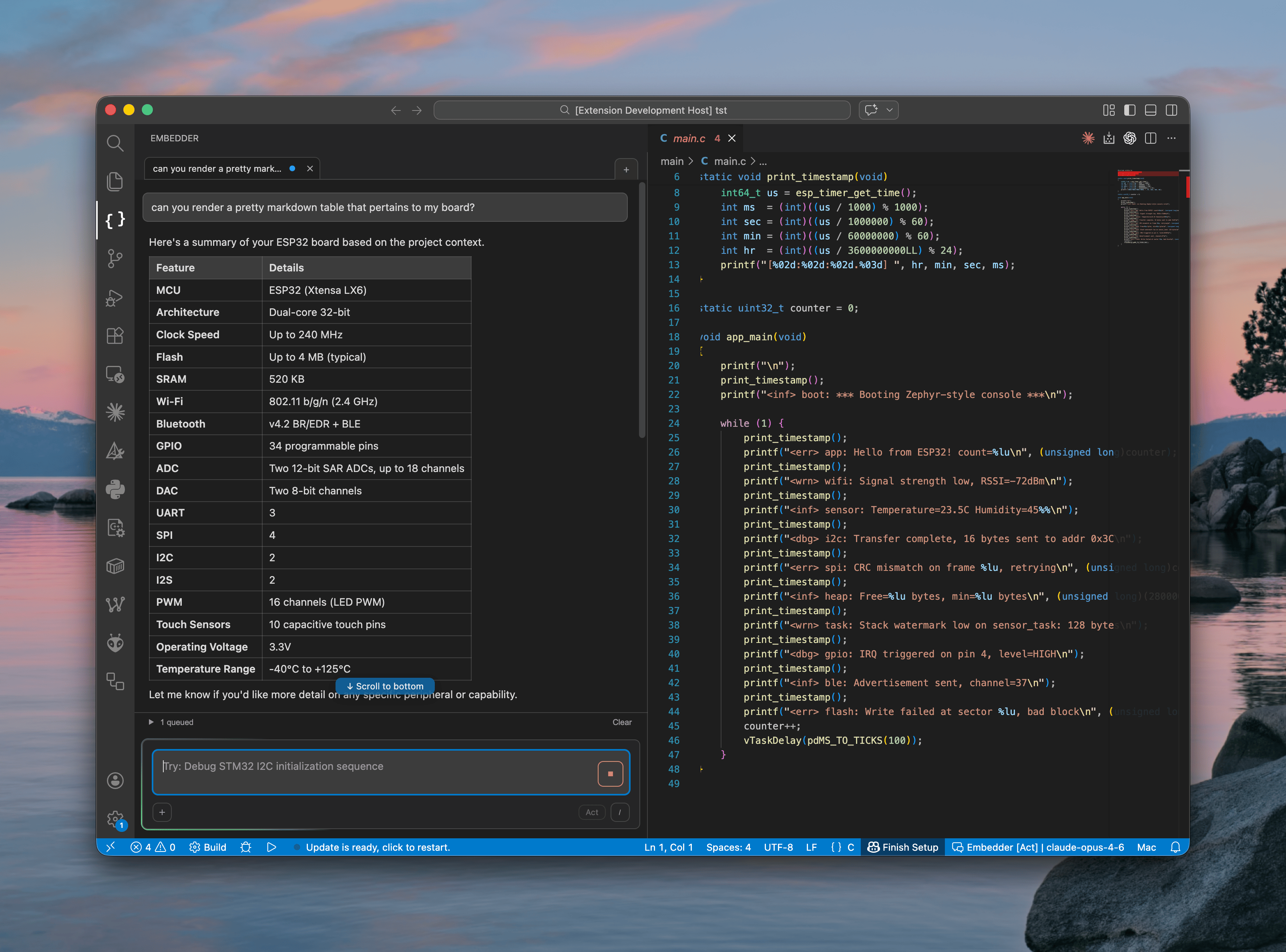The height and width of the screenshot is (952, 1286).
Task: Clear the queued messages
Action: coord(622,722)
